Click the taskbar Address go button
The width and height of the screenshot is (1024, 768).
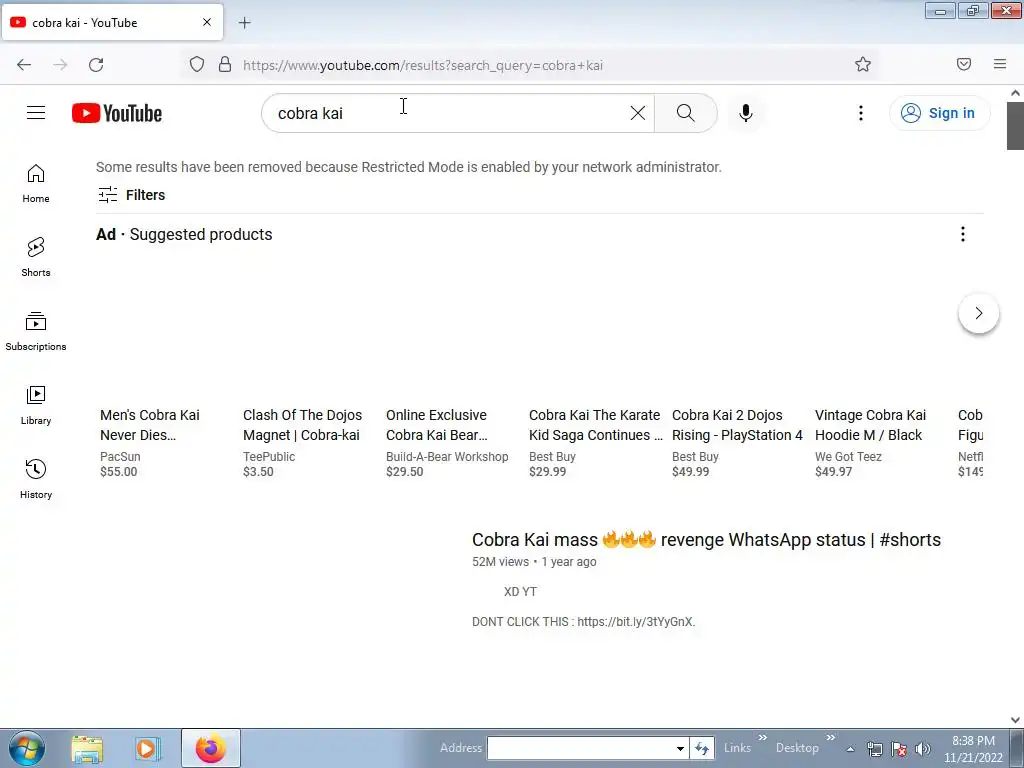tap(702, 748)
